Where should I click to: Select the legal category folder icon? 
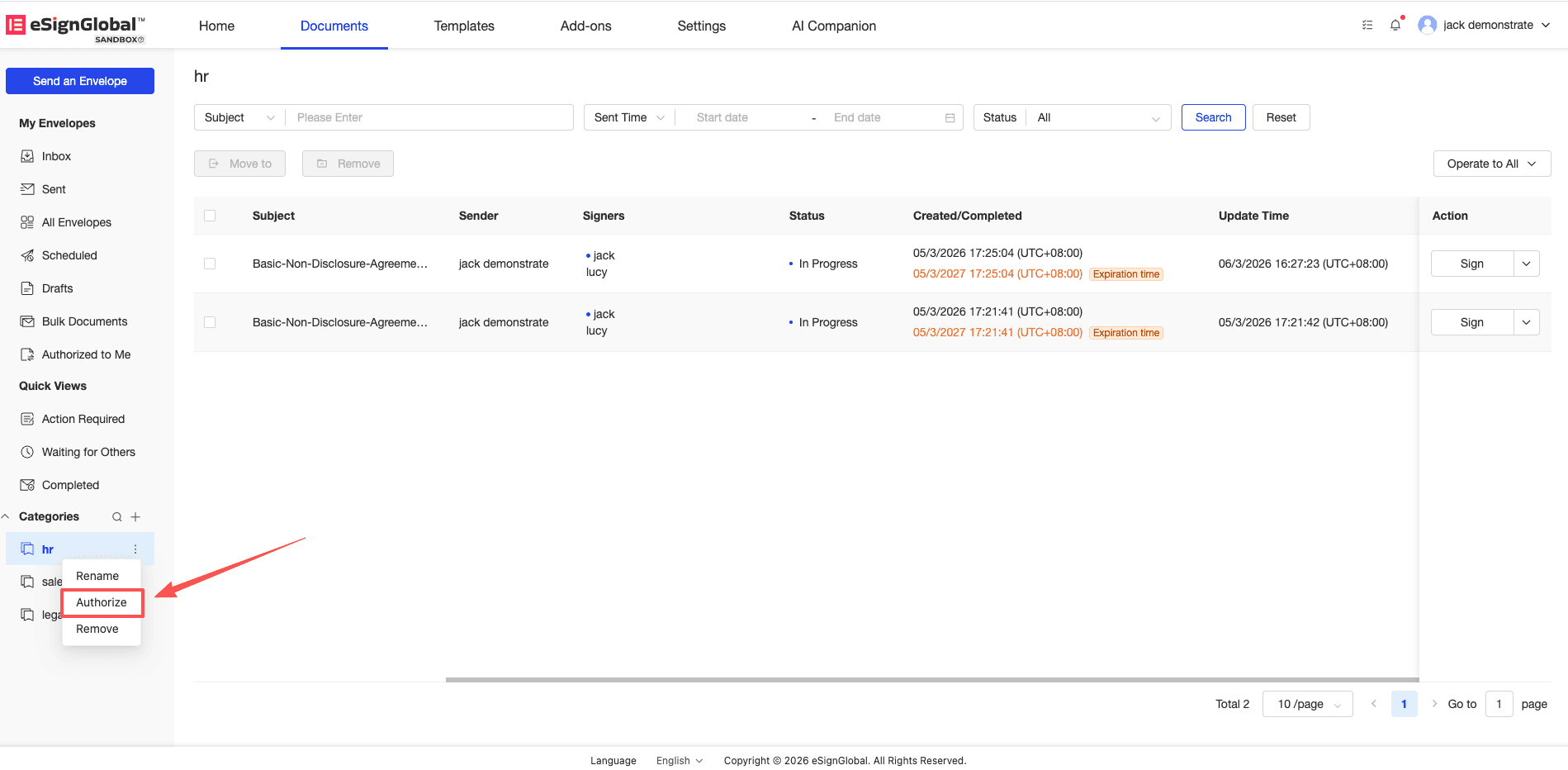tap(27, 615)
